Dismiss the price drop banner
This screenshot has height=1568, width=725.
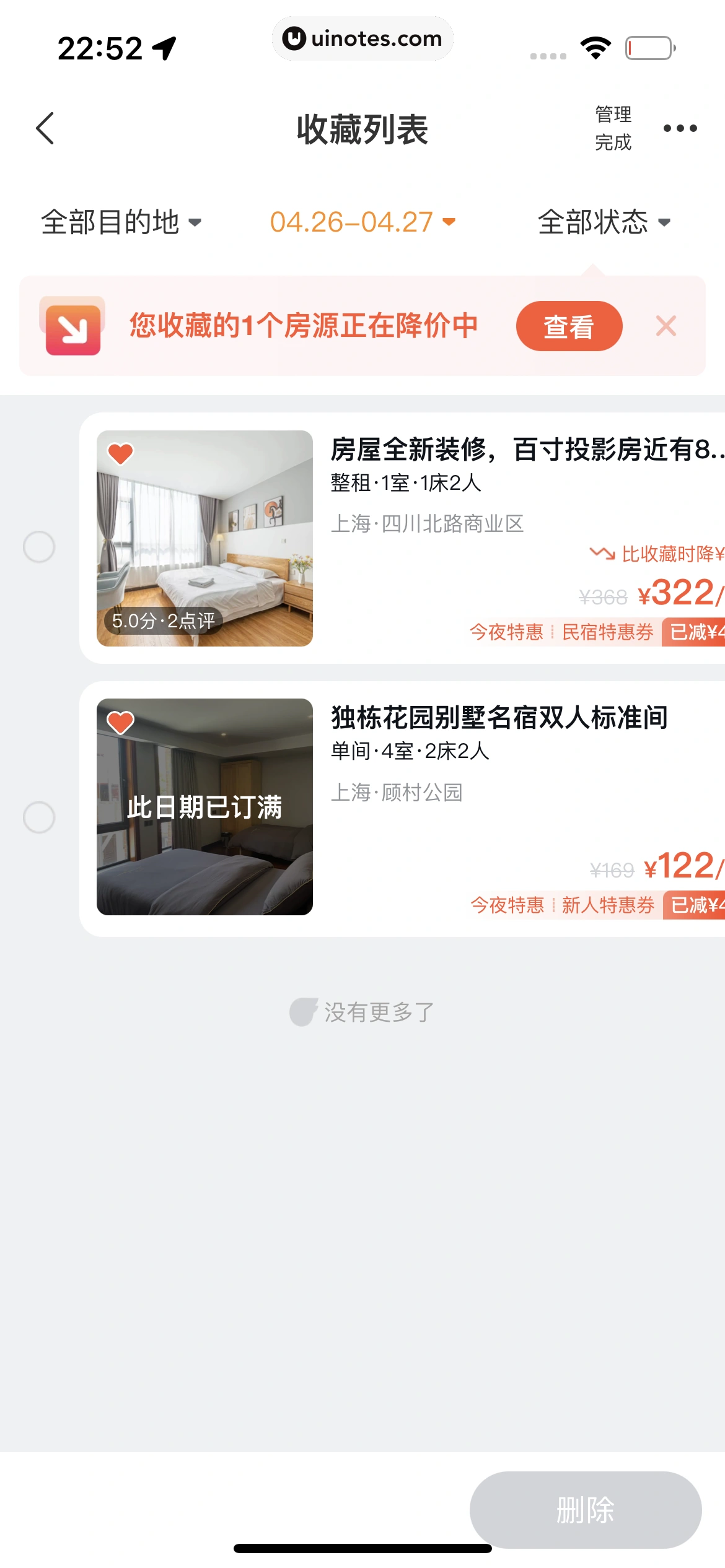(x=666, y=326)
